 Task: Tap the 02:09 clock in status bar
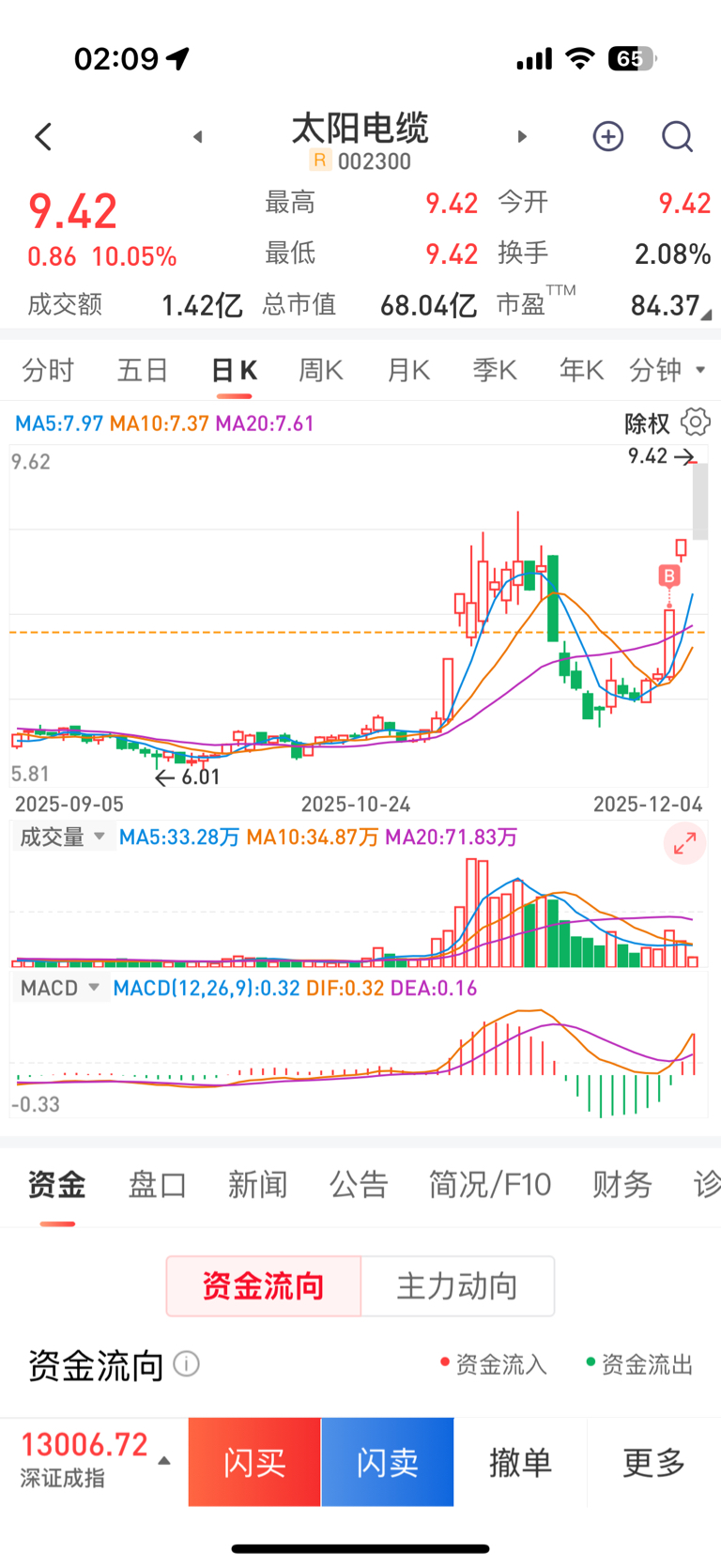point(116,59)
